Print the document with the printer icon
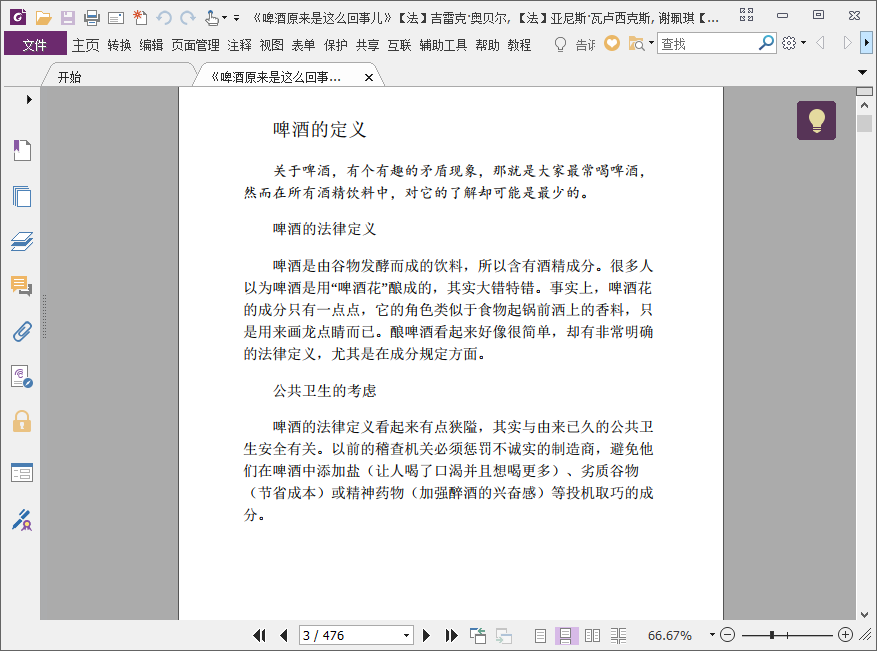Viewport: 877px width, 651px height. [x=92, y=18]
